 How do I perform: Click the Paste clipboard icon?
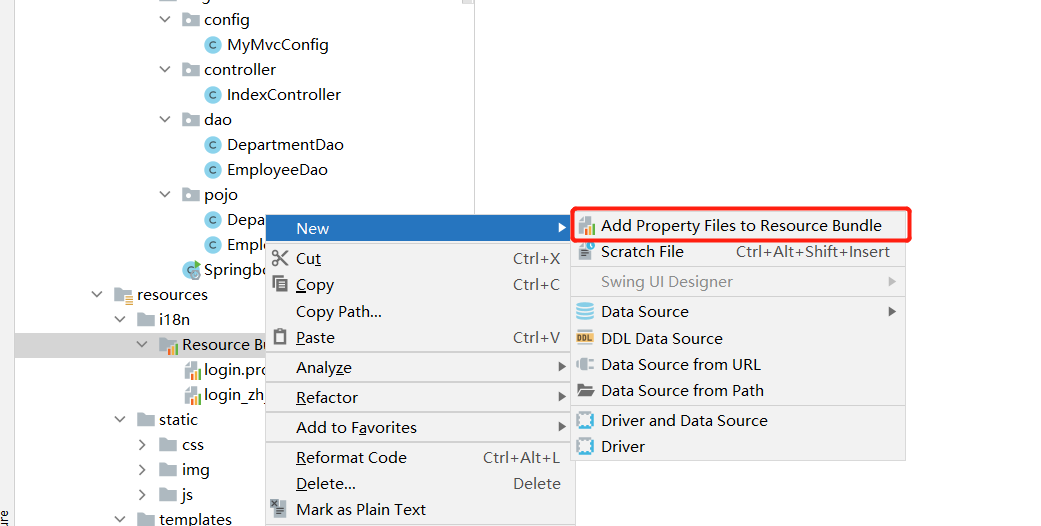pyautogui.click(x=280, y=338)
